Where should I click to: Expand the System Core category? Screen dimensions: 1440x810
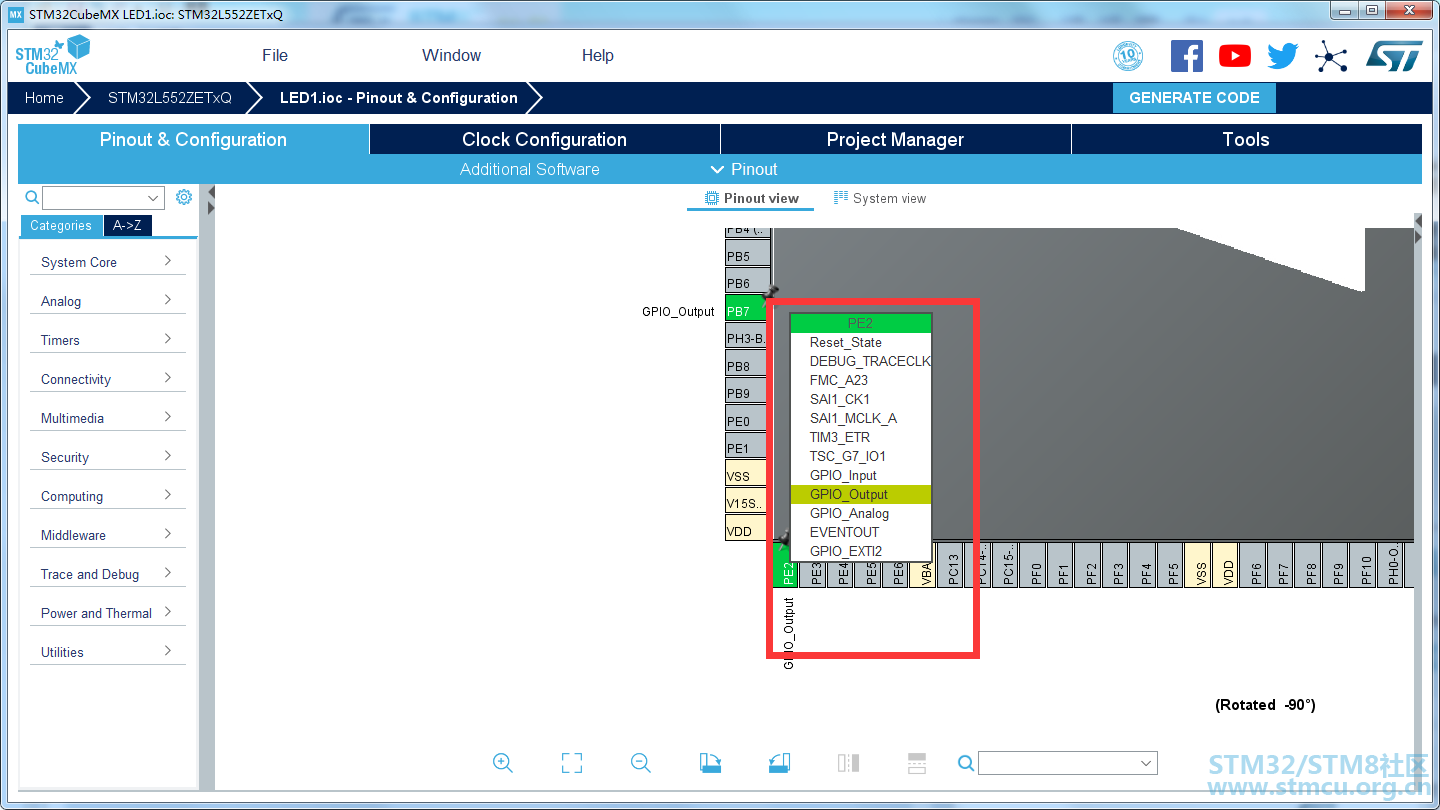pos(108,262)
